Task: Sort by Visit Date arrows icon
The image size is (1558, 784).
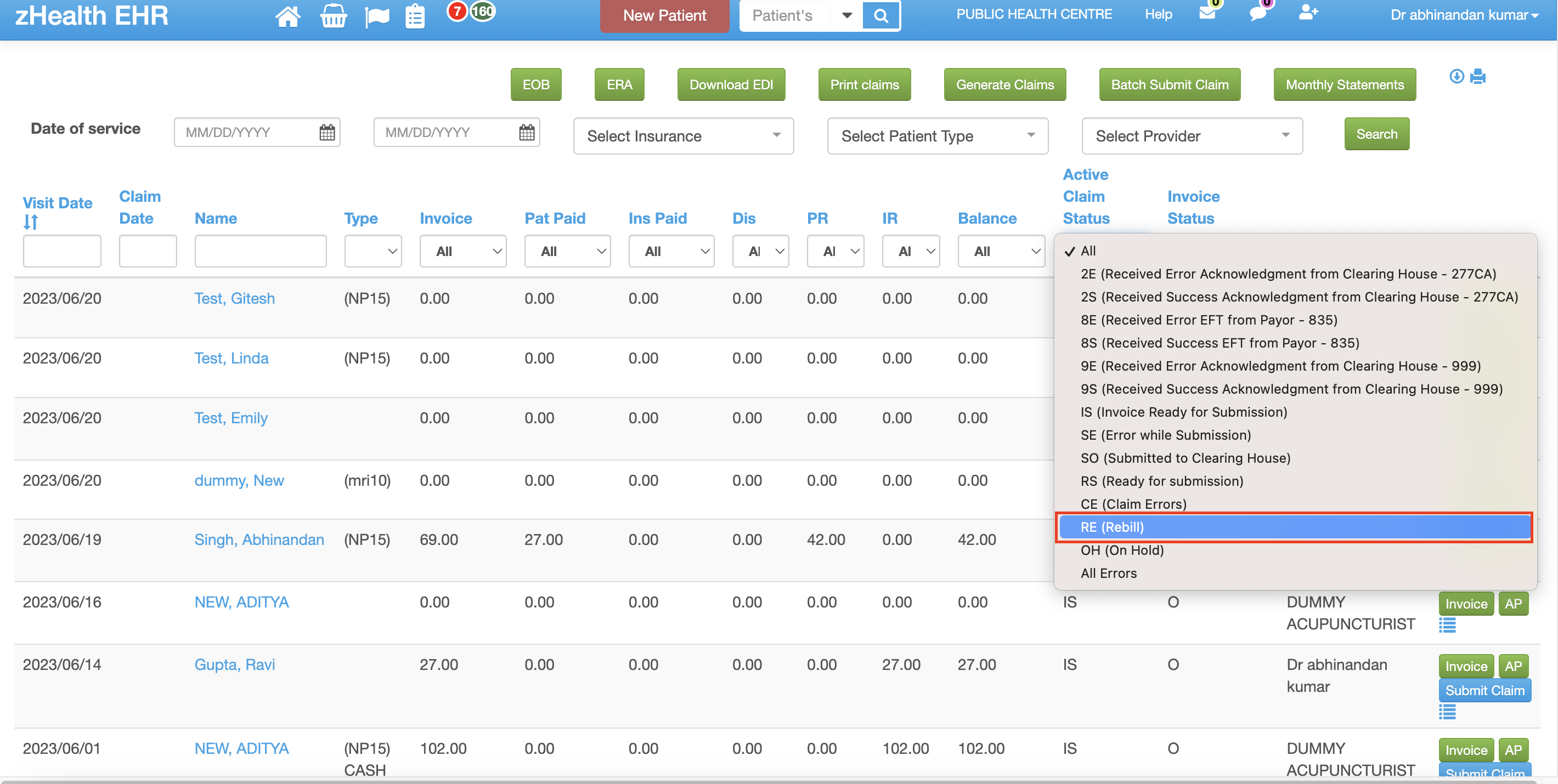Action: coord(31,223)
